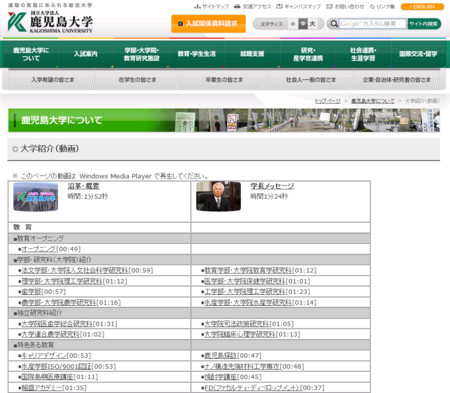The width and height of the screenshot is (450, 393).
Task: Switch the site to ENGLISH
Action: coord(422,7)
